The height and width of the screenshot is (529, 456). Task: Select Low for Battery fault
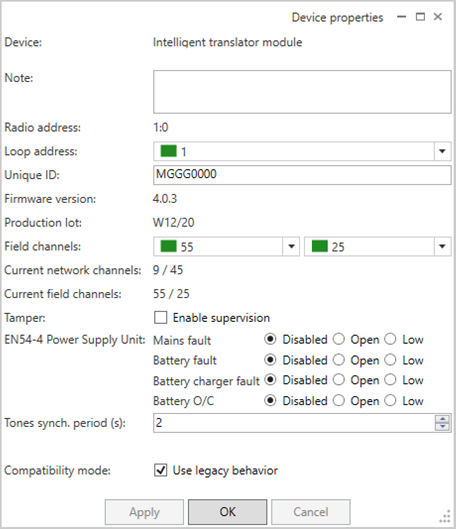point(390,360)
